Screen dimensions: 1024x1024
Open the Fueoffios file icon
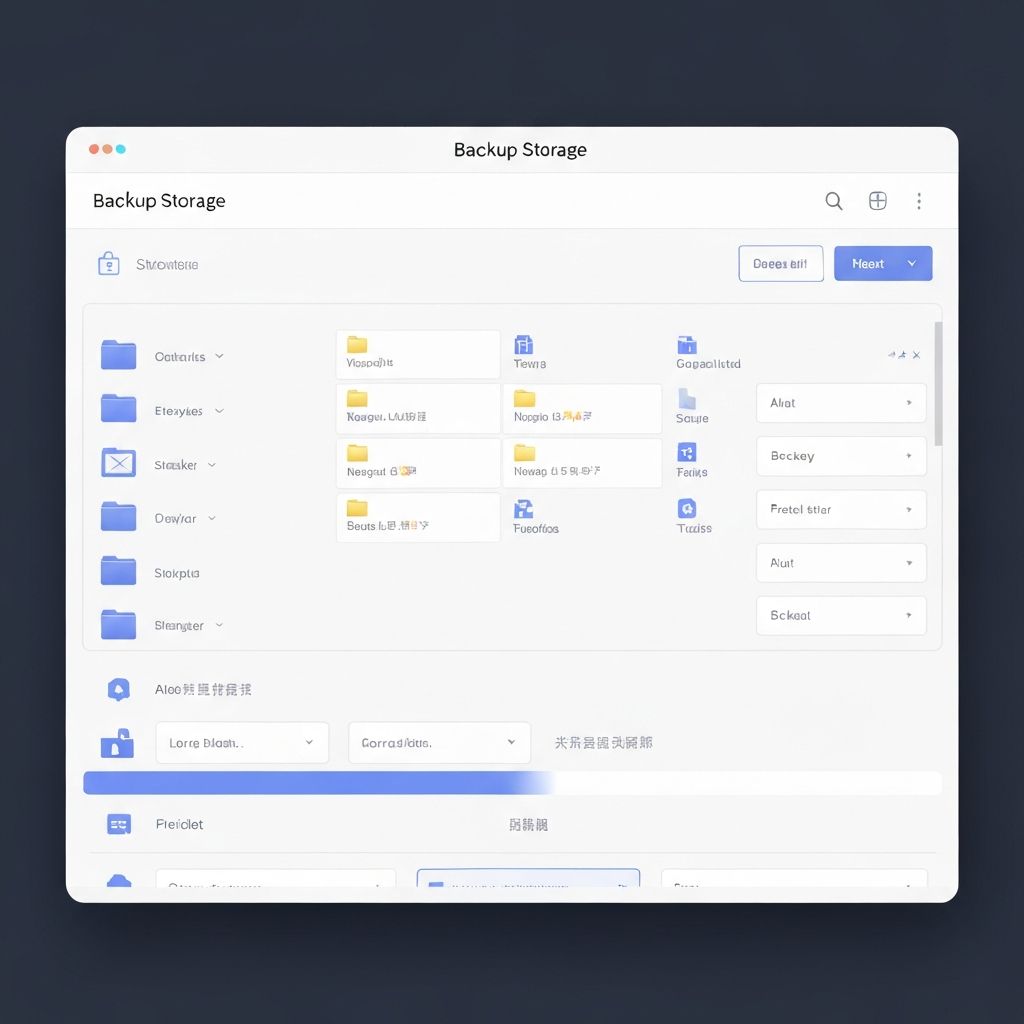[523, 509]
